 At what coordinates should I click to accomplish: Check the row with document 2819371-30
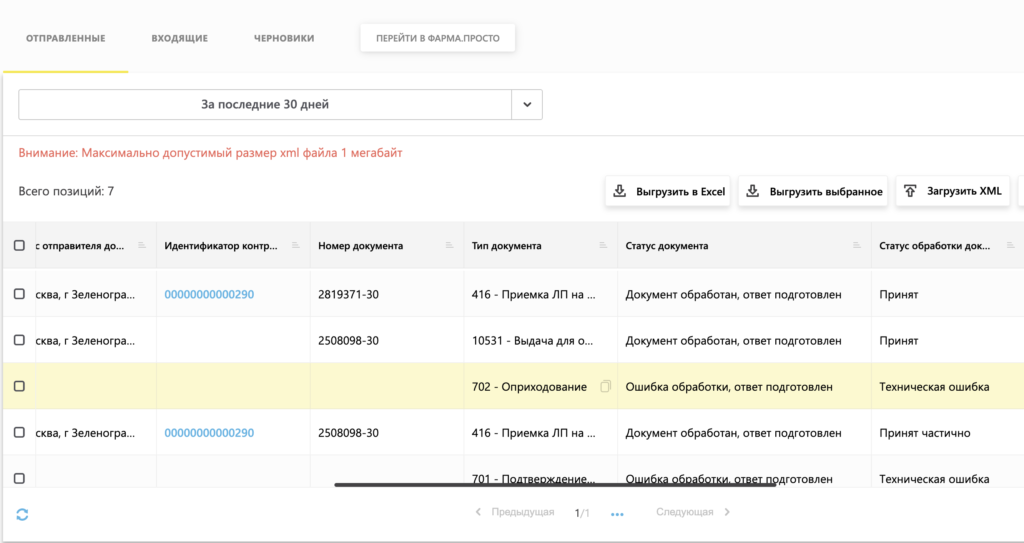coord(19,294)
